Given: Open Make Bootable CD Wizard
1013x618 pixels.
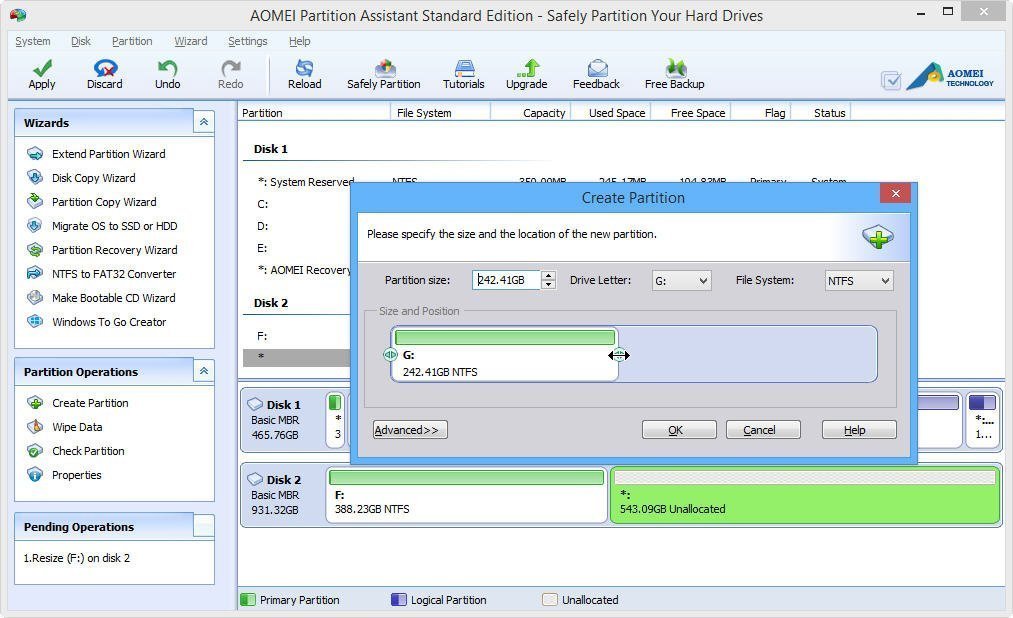Looking at the screenshot, I should [x=114, y=298].
